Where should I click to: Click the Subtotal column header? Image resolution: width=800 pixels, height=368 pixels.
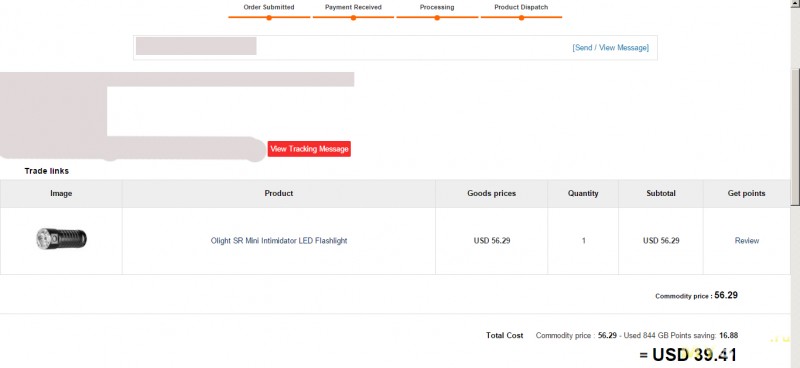coord(661,193)
